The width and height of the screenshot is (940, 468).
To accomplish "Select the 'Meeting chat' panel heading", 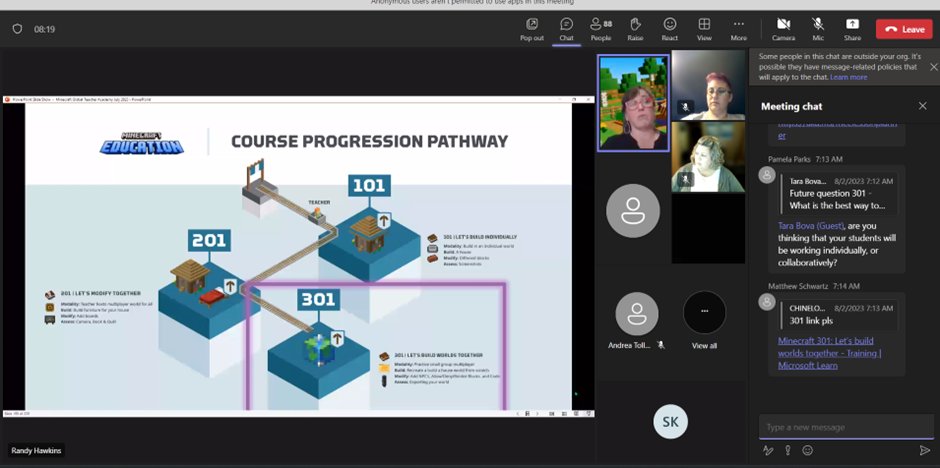I will click(791, 106).
